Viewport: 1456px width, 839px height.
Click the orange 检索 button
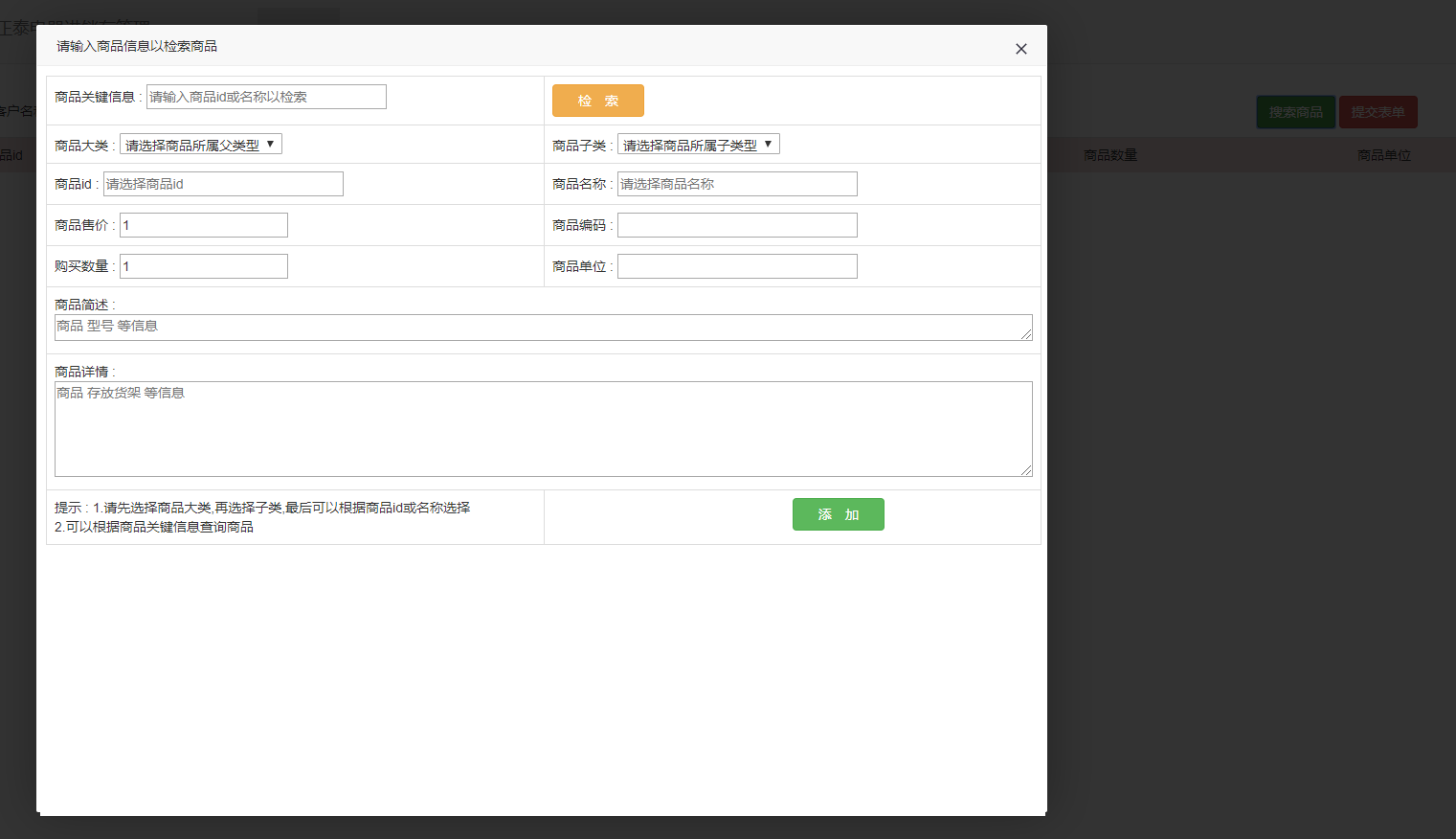point(598,101)
